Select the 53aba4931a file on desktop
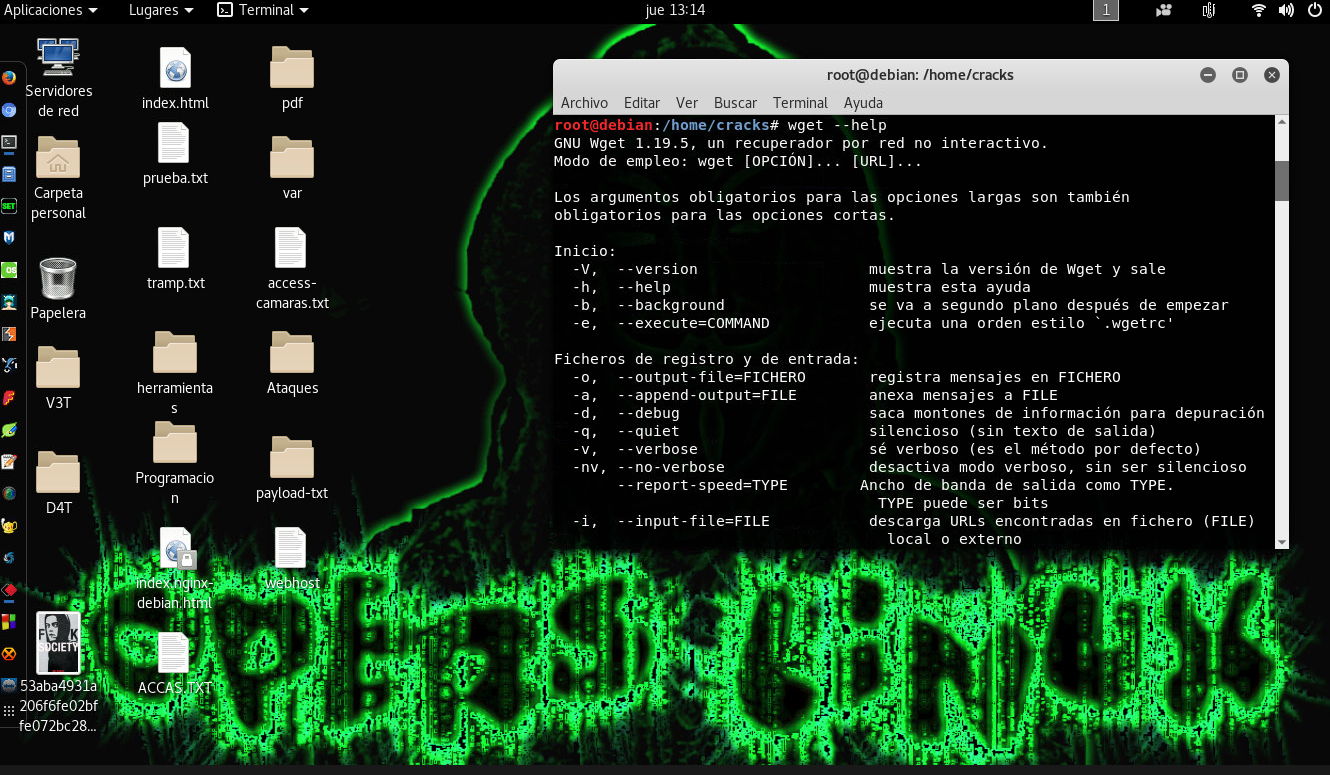This screenshot has height=775, width=1330. (58, 706)
